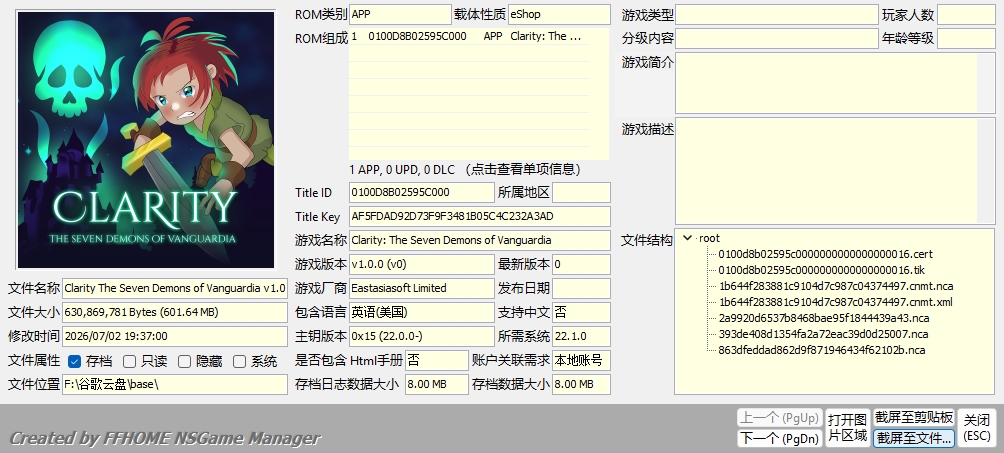The height and width of the screenshot is (453, 1004).
Task: Click the 游戏描述 description text area
Action: 835,171
